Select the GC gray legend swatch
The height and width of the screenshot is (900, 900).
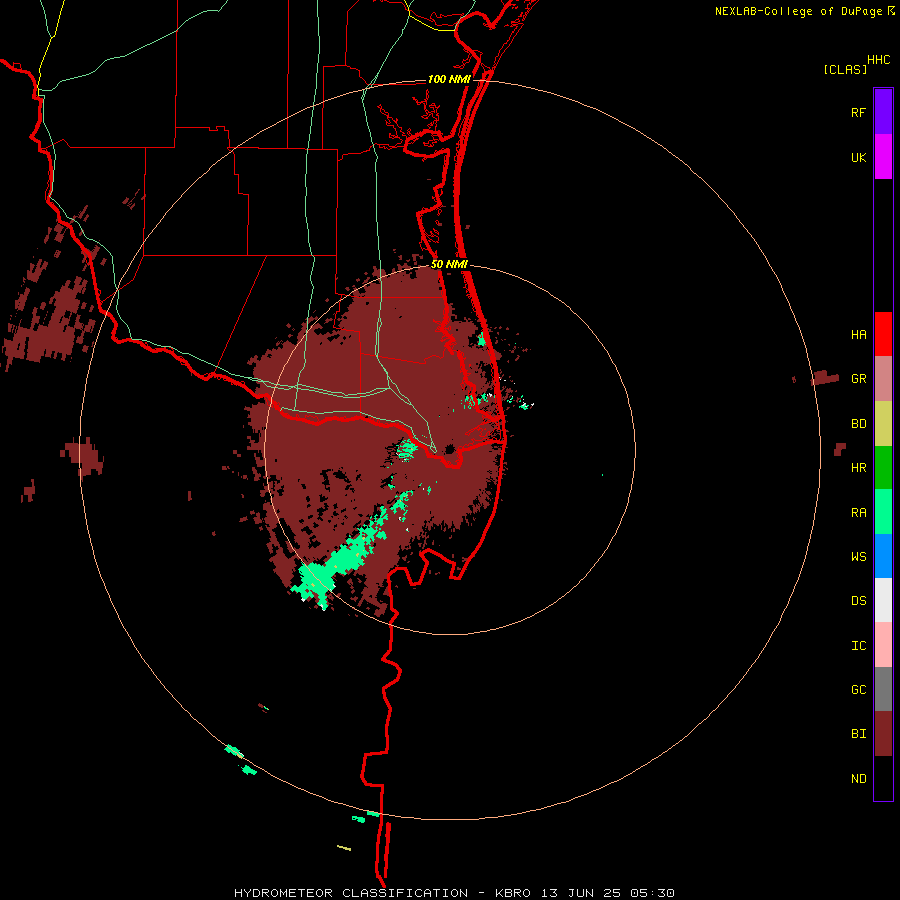point(883,689)
